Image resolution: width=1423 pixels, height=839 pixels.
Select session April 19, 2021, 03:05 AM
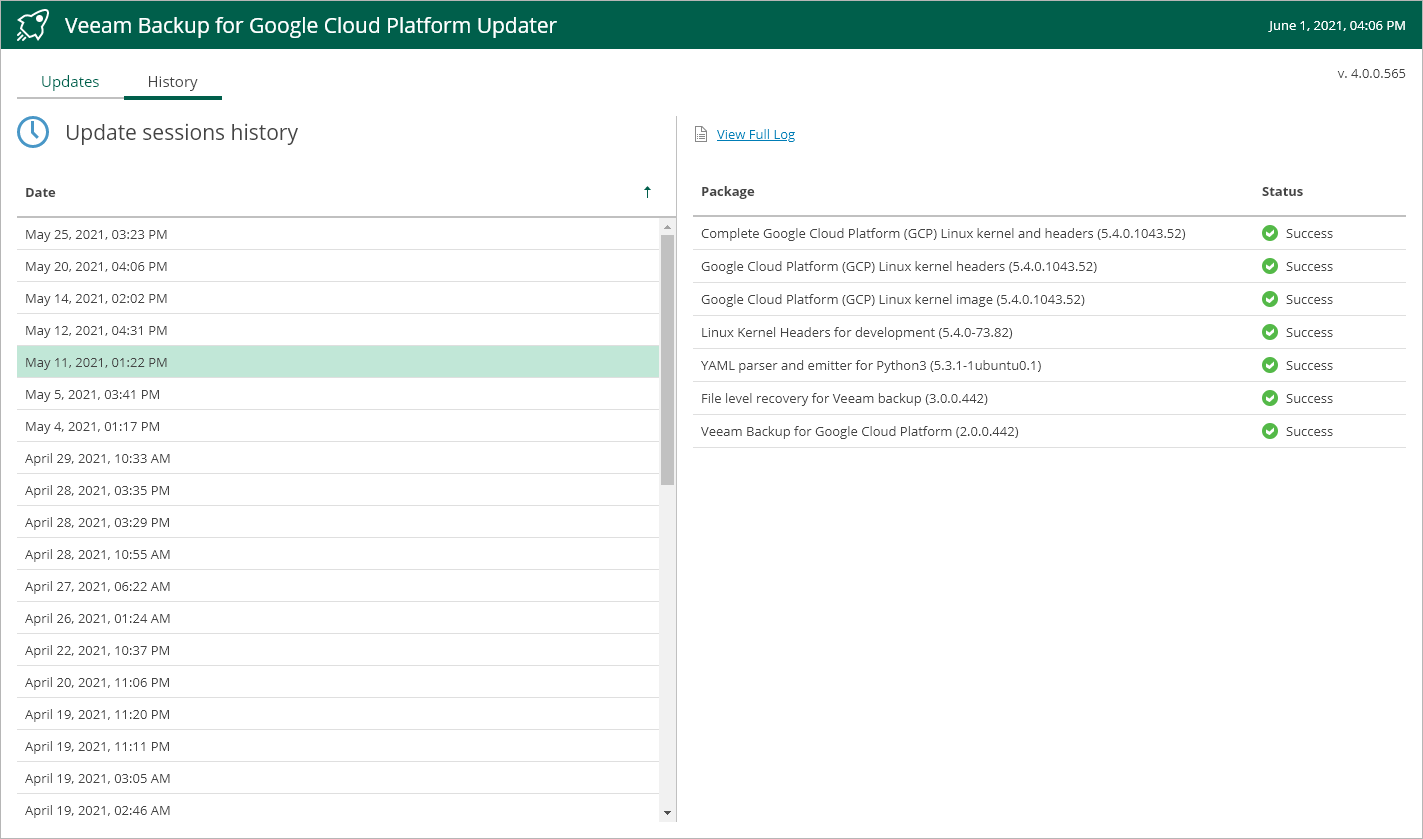coord(338,778)
